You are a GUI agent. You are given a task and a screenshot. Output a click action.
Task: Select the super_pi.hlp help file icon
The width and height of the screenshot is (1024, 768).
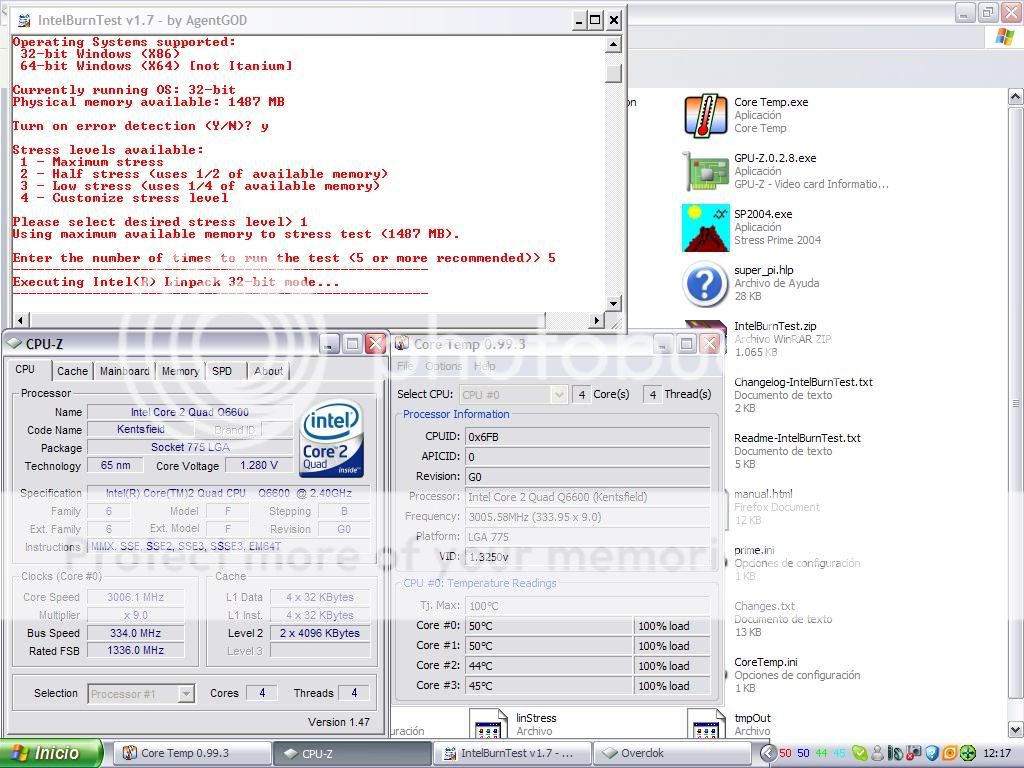pos(705,284)
